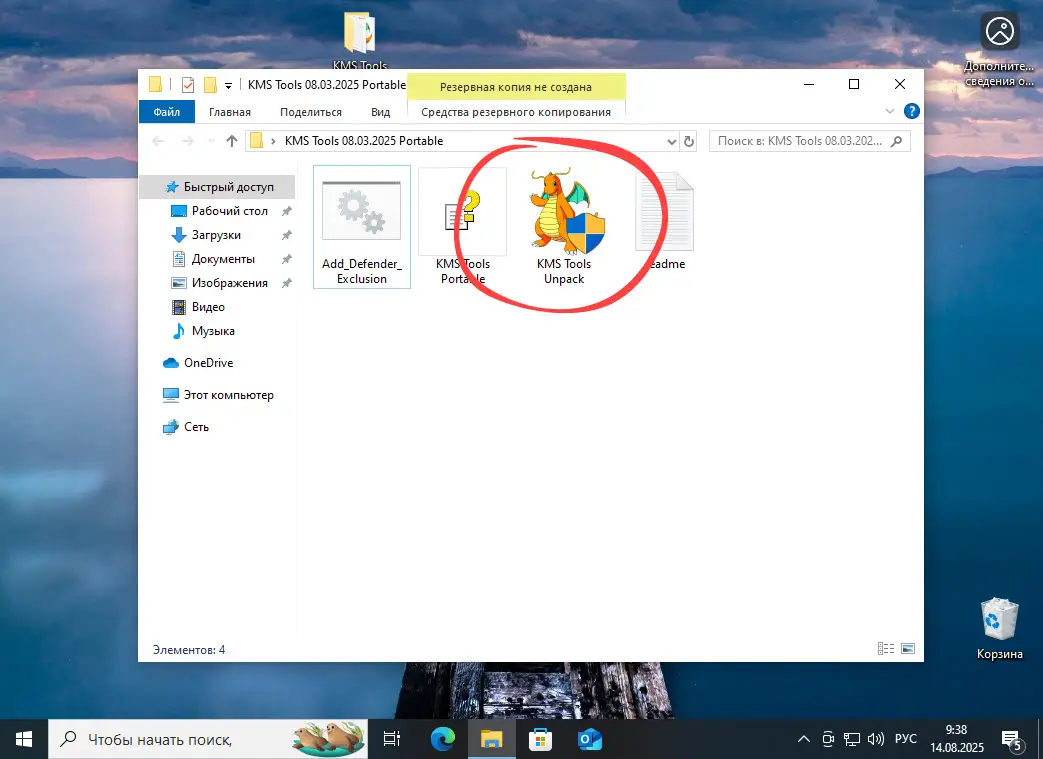The image size is (1043, 759).
Task: Open the address bar history dropdown
Action: tap(672, 141)
